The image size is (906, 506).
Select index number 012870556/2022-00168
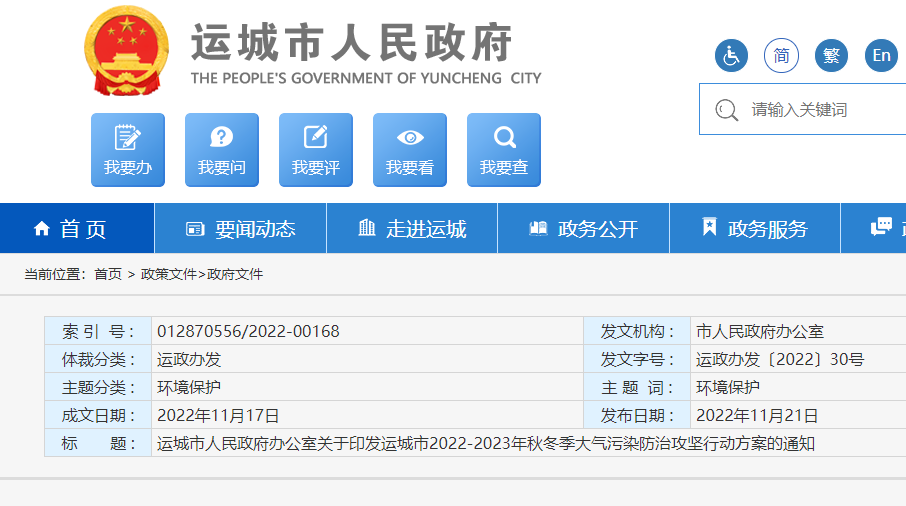(248, 332)
